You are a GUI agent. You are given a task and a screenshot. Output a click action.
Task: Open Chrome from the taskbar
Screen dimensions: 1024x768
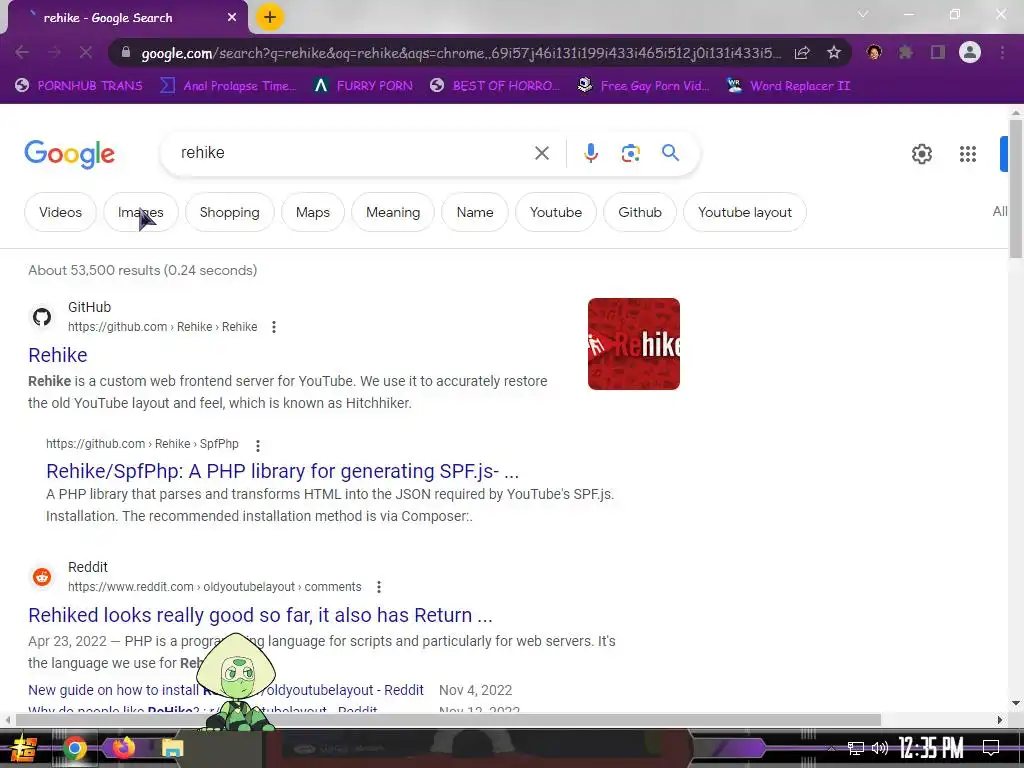[x=74, y=748]
